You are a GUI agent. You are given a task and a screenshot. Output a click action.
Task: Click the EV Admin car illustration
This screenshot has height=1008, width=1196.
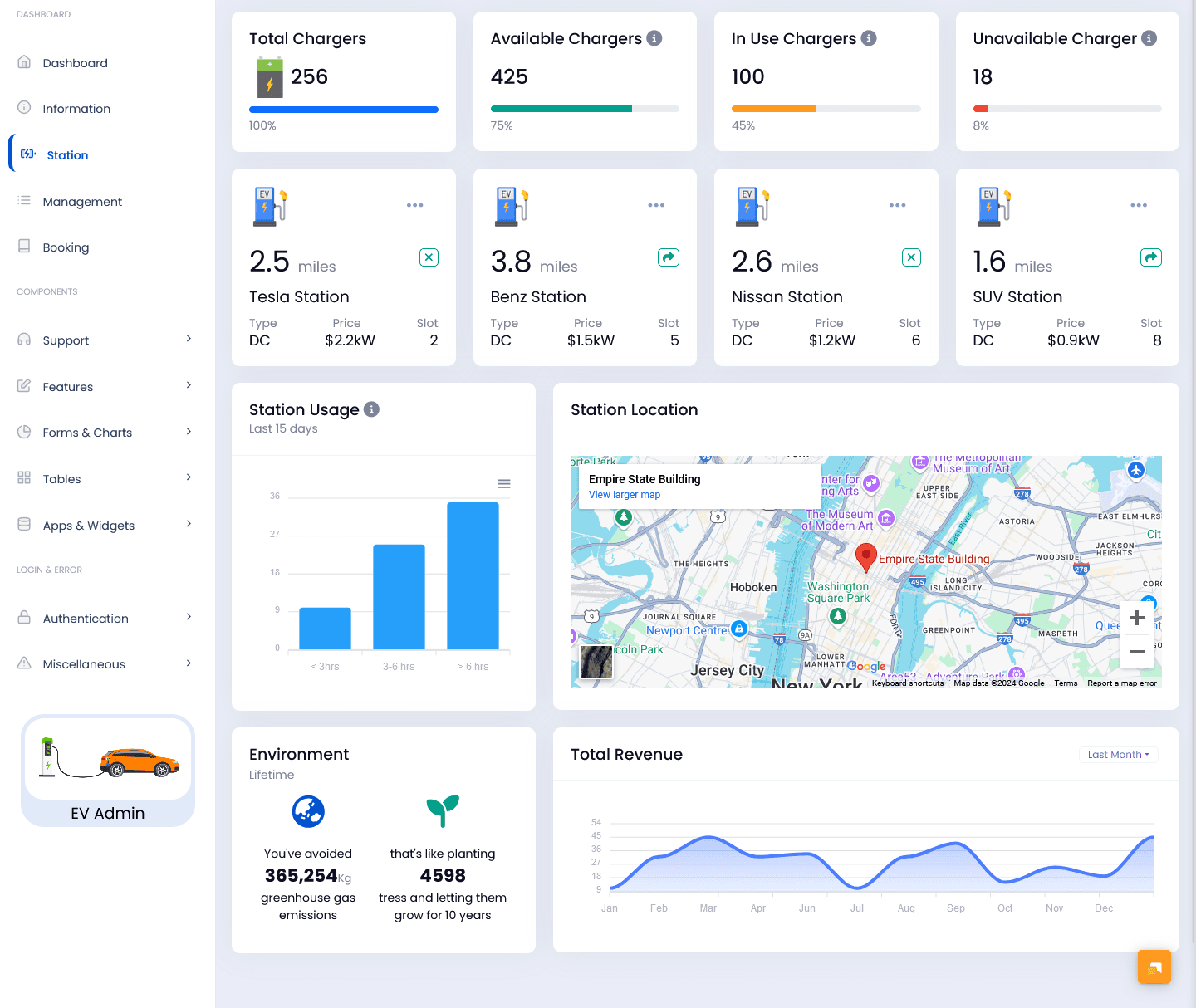[108, 759]
